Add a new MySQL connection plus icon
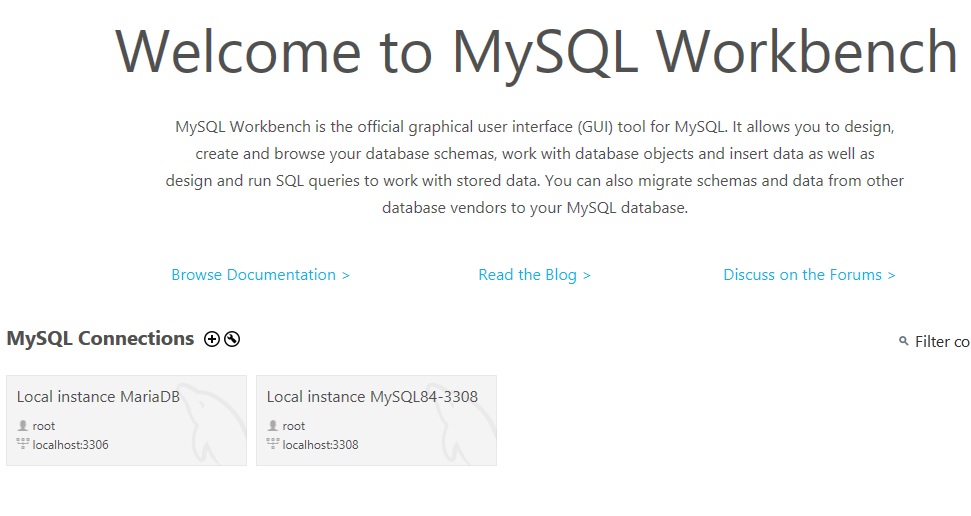The image size is (971, 516). 212,339
